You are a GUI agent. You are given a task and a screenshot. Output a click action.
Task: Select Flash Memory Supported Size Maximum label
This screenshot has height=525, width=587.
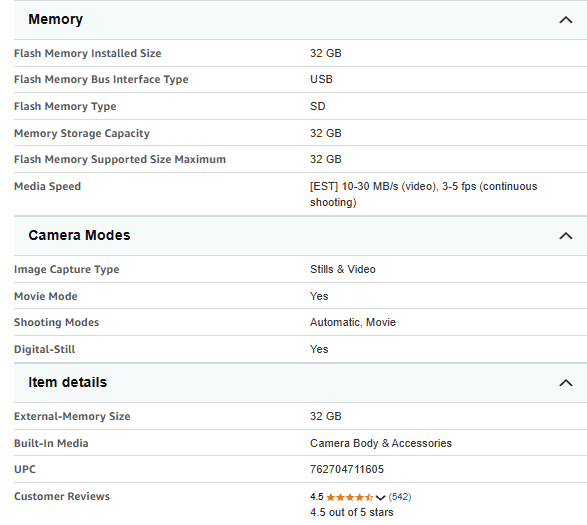(x=120, y=159)
